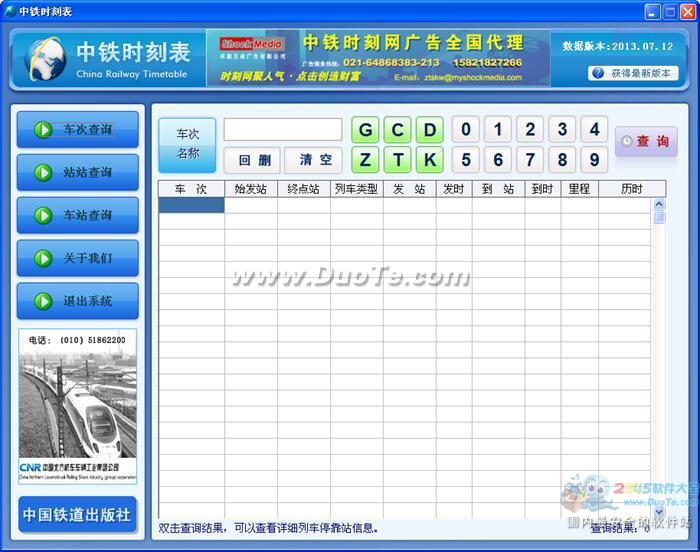Sort by 始发站 column header
This screenshot has width=700, height=552.
[251, 189]
